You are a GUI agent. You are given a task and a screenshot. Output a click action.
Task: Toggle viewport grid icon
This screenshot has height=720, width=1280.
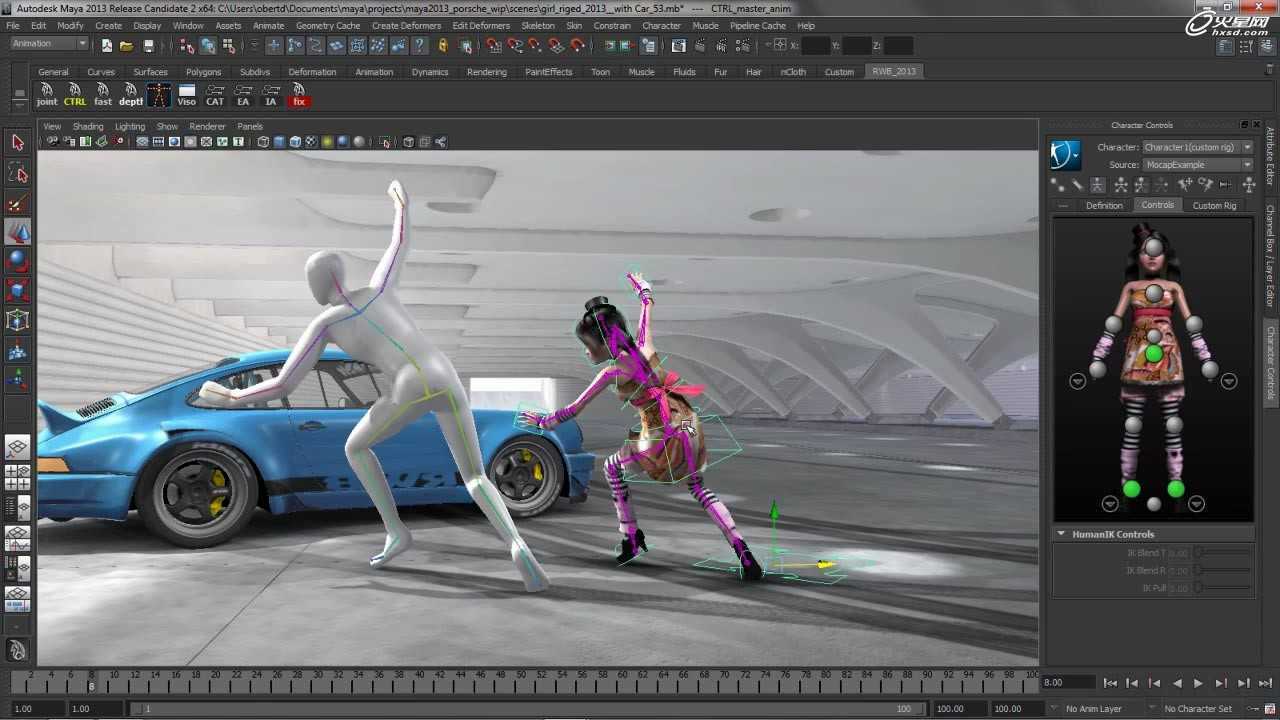[143, 142]
